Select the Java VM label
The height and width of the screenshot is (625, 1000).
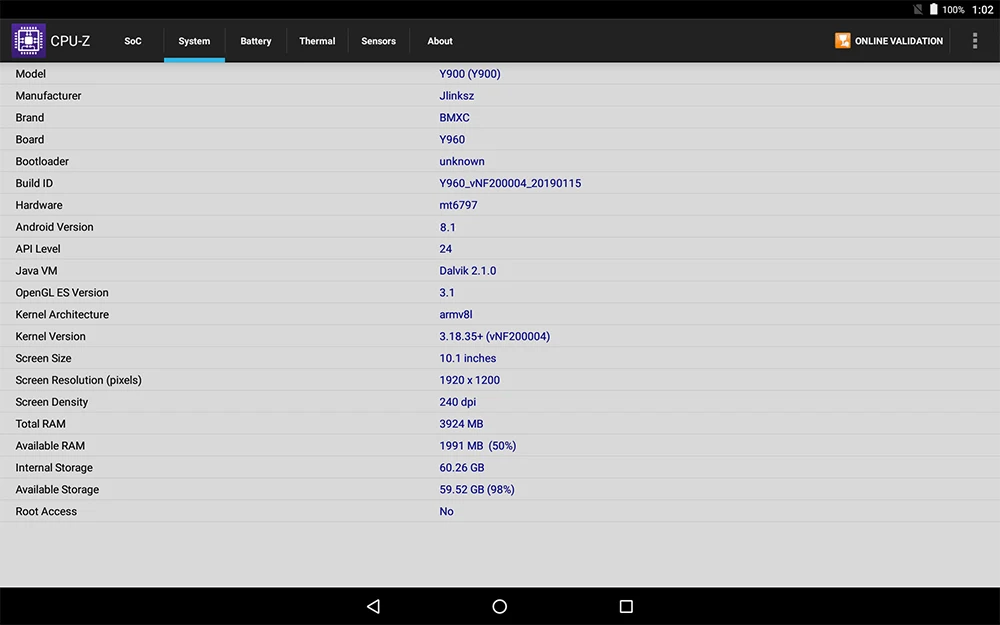click(x=36, y=270)
